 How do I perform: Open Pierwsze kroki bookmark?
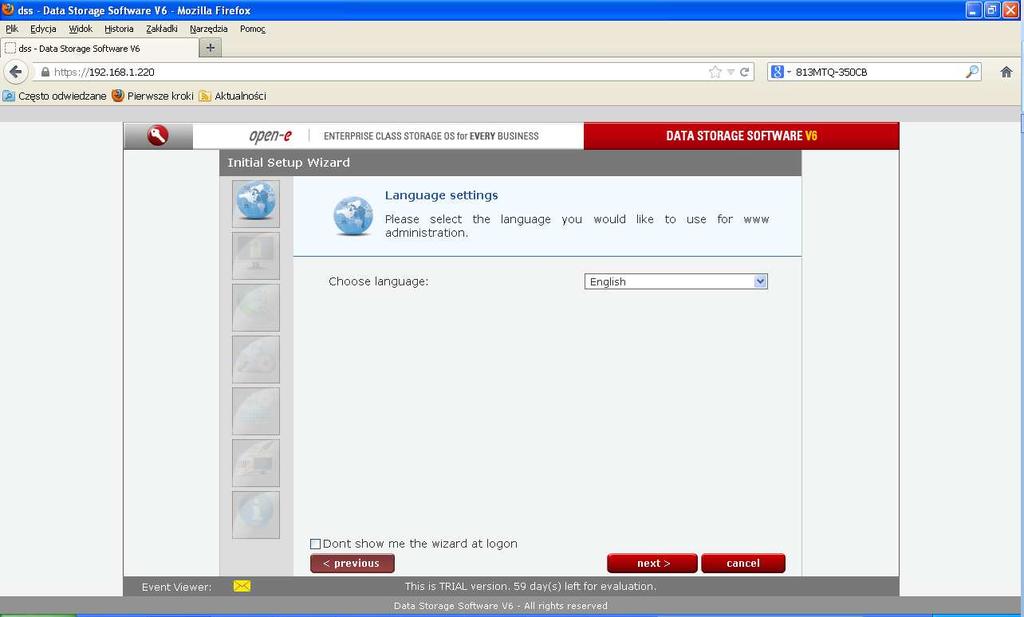point(153,96)
